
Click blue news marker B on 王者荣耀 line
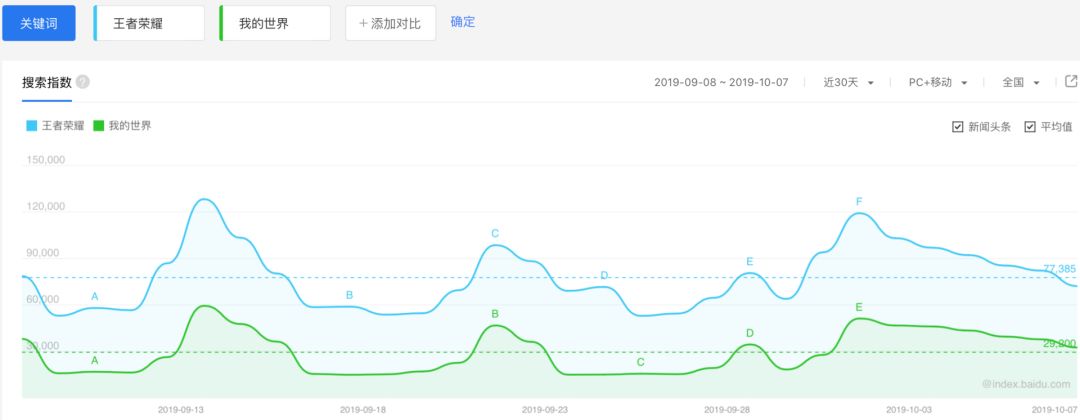pyautogui.click(x=349, y=295)
